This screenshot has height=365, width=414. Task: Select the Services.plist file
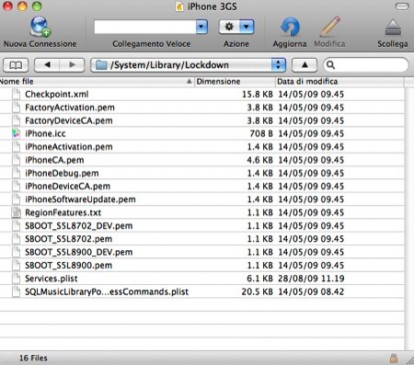tap(51, 279)
